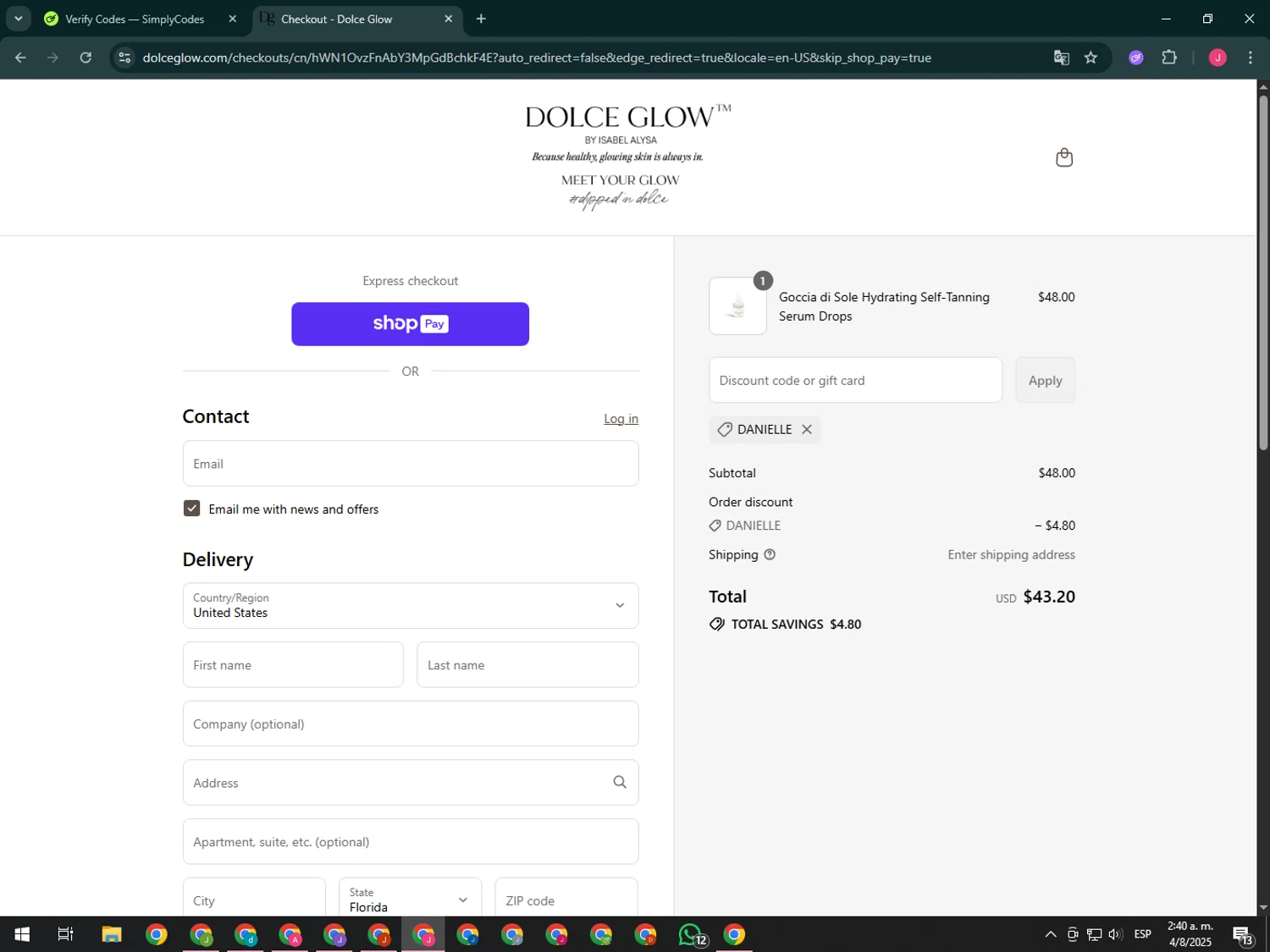The height and width of the screenshot is (952, 1270).
Task: Close the Verify Codes SimplyCodes tab
Action: click(x=233, y=19)
